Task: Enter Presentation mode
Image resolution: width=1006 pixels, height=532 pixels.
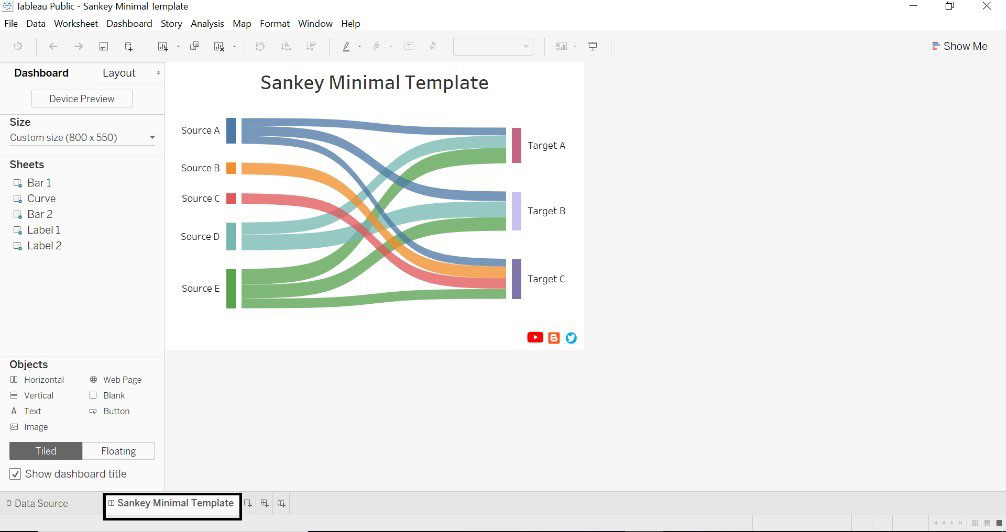Action: (593, 46)
